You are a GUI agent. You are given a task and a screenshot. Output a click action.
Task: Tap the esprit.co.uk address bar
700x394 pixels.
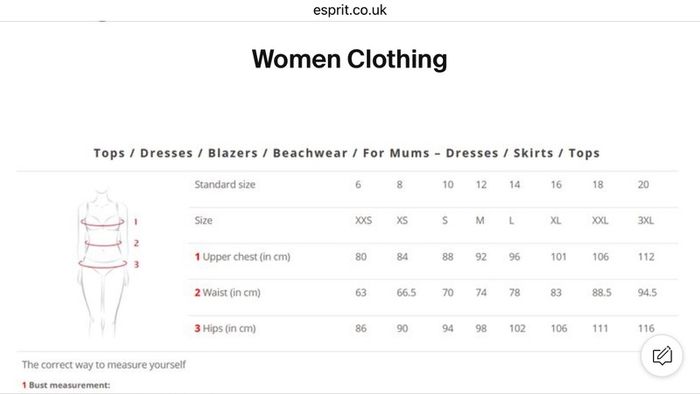350,10
